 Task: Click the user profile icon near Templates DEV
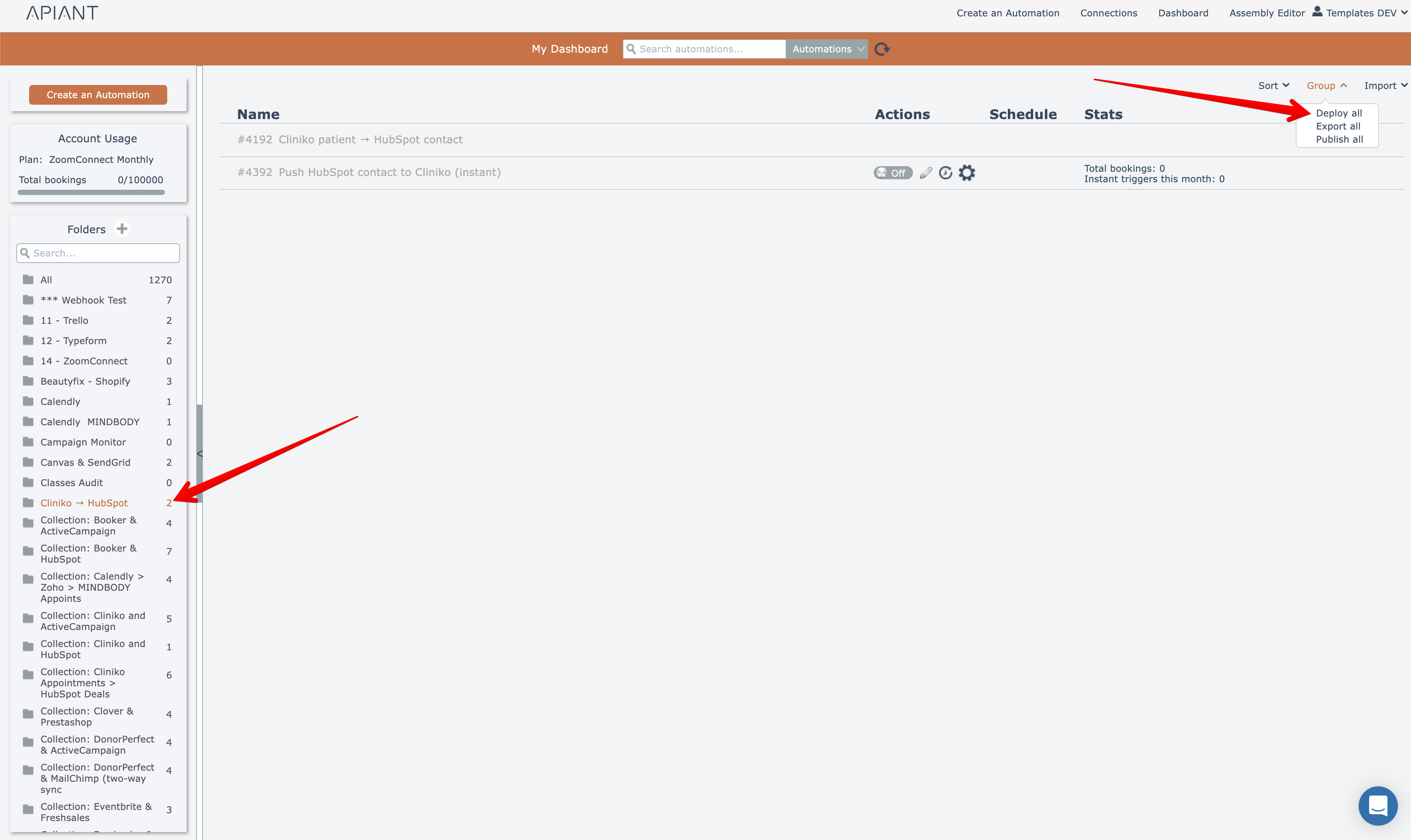(1317, 11)
